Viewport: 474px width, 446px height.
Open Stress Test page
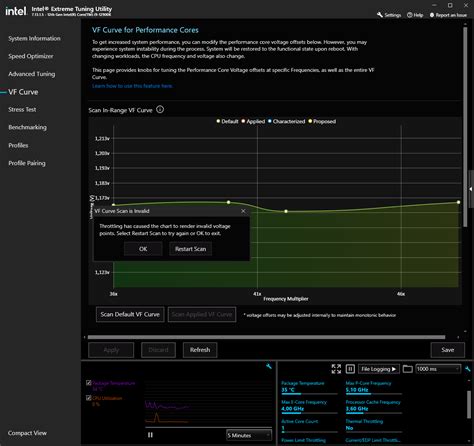pos(22,109)
